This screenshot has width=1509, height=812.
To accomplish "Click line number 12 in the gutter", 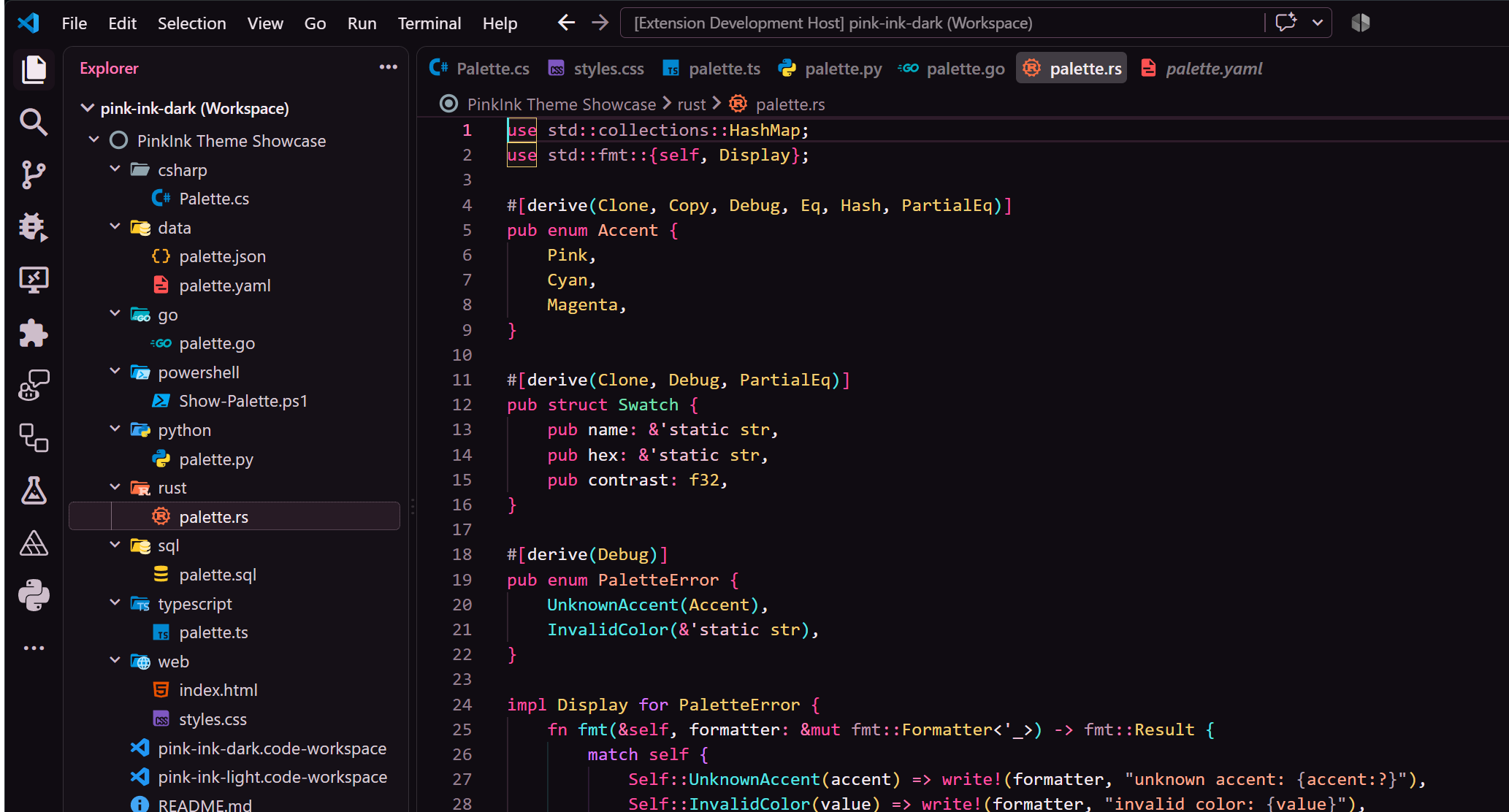I will pyautogui.click(x=462, y=405).
